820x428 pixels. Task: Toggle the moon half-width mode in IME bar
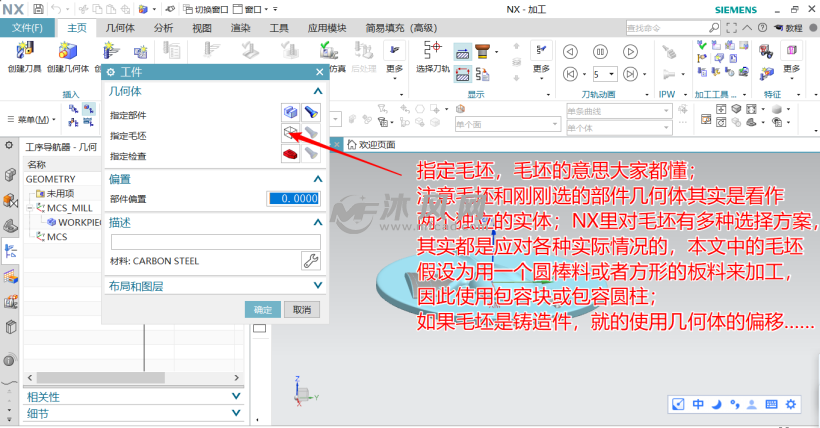coord(717,404)
